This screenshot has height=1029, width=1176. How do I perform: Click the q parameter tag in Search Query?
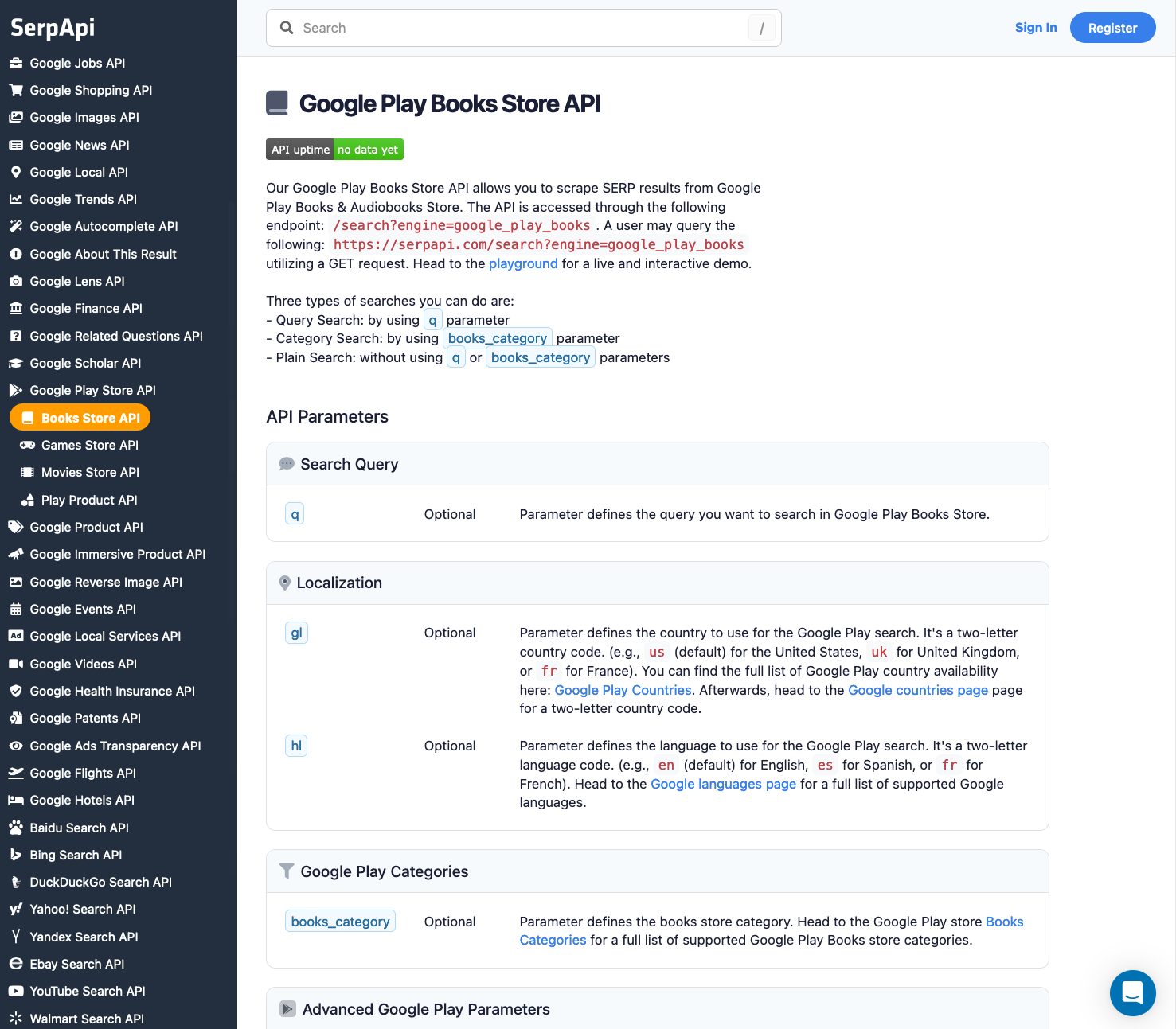tap(295, 514)
